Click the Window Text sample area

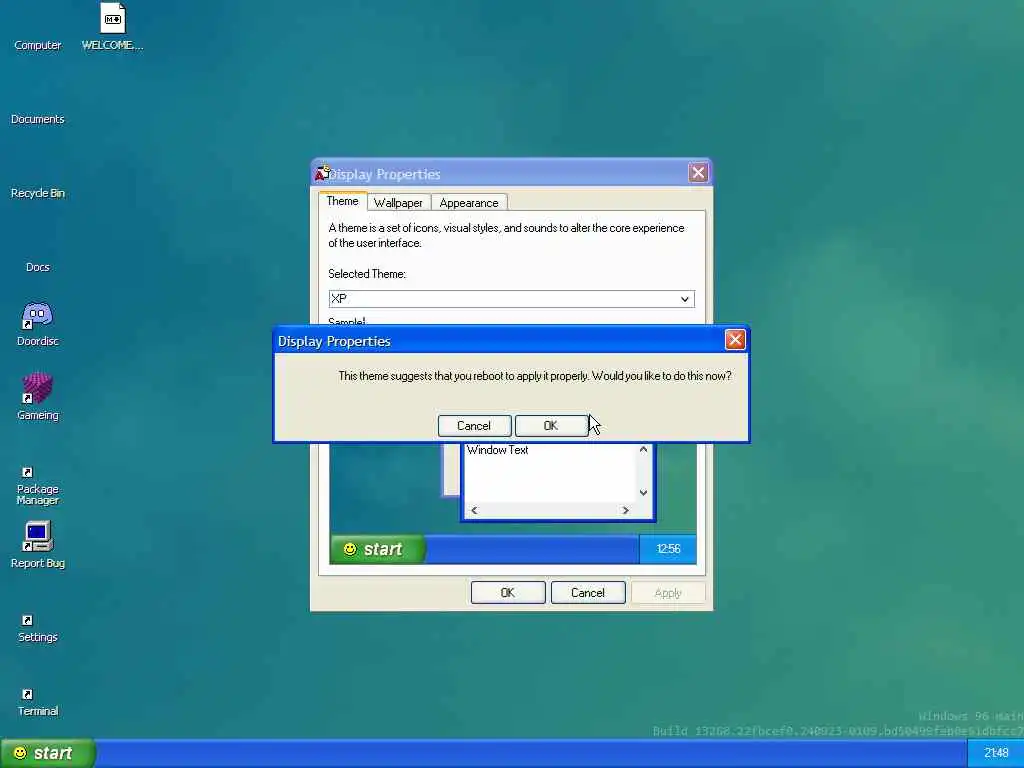[x=549, y=473]
